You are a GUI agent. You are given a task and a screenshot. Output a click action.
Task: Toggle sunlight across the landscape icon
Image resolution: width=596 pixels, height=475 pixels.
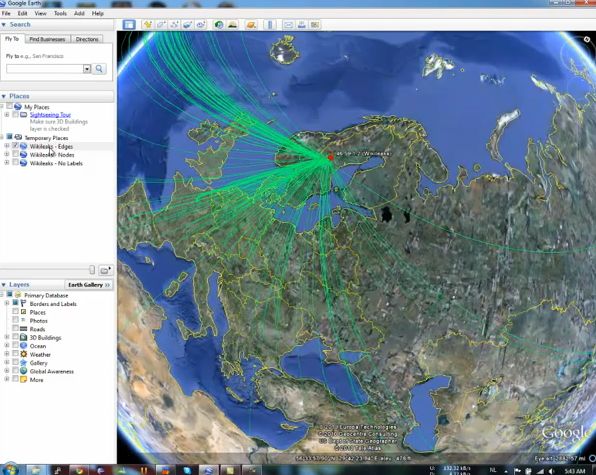tap(233, 25)
